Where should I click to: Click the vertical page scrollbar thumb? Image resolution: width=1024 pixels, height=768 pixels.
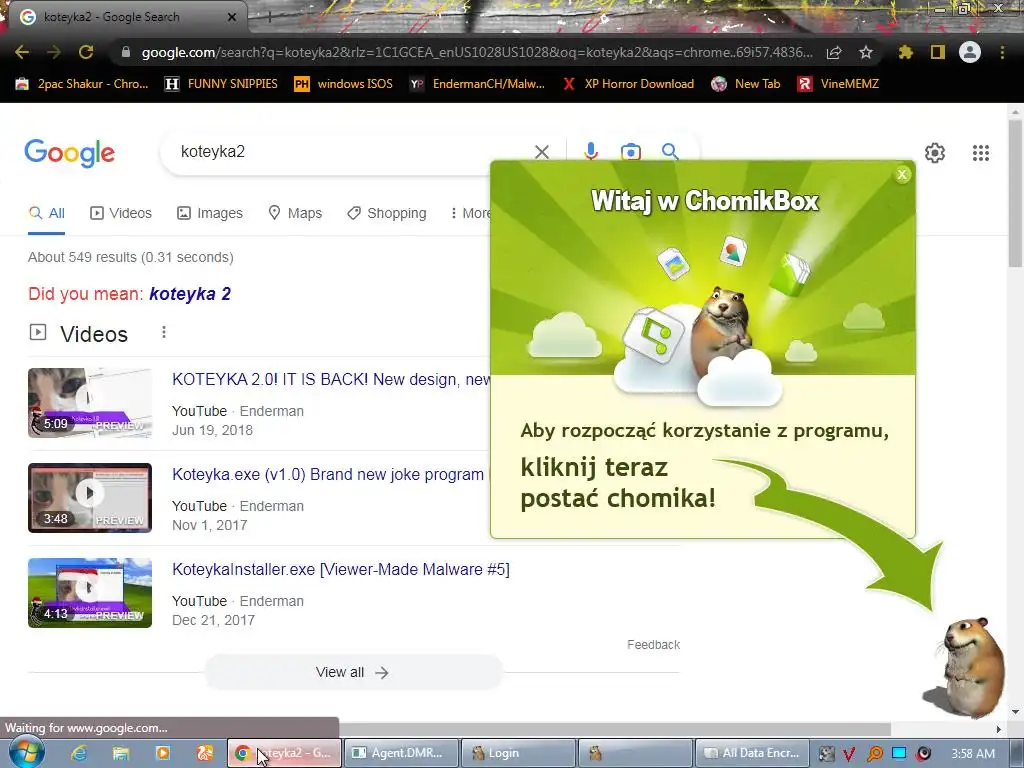(x=1014, y=193)
